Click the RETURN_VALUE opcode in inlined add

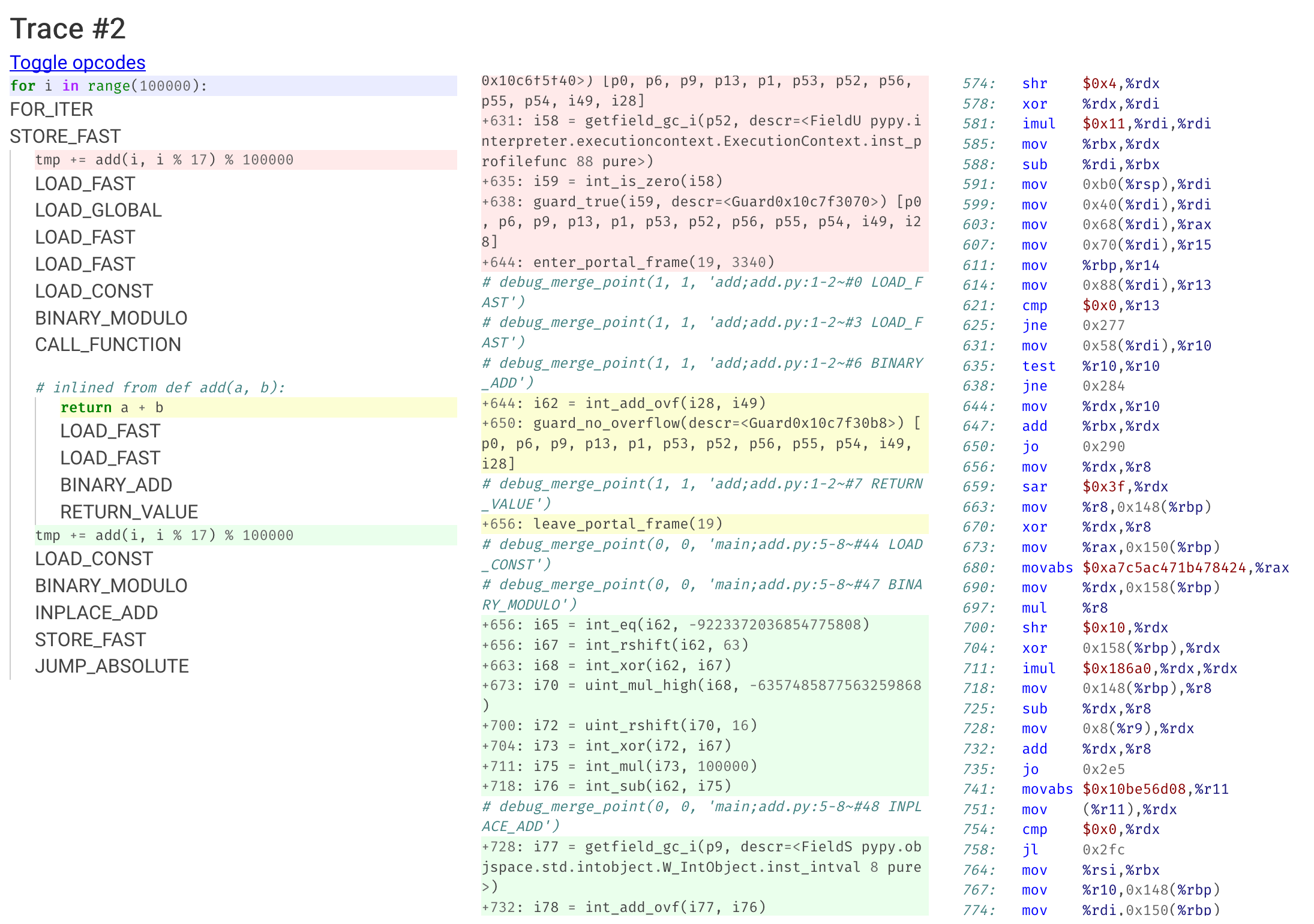point(129,512)
